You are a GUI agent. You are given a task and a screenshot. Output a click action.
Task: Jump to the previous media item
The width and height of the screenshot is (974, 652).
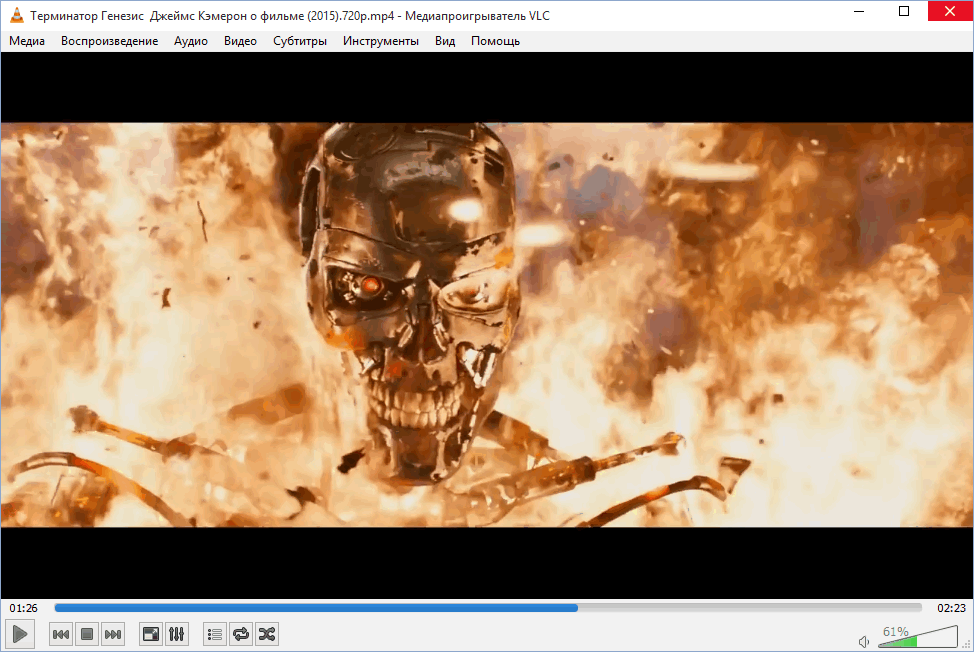(x=61, y=634)
